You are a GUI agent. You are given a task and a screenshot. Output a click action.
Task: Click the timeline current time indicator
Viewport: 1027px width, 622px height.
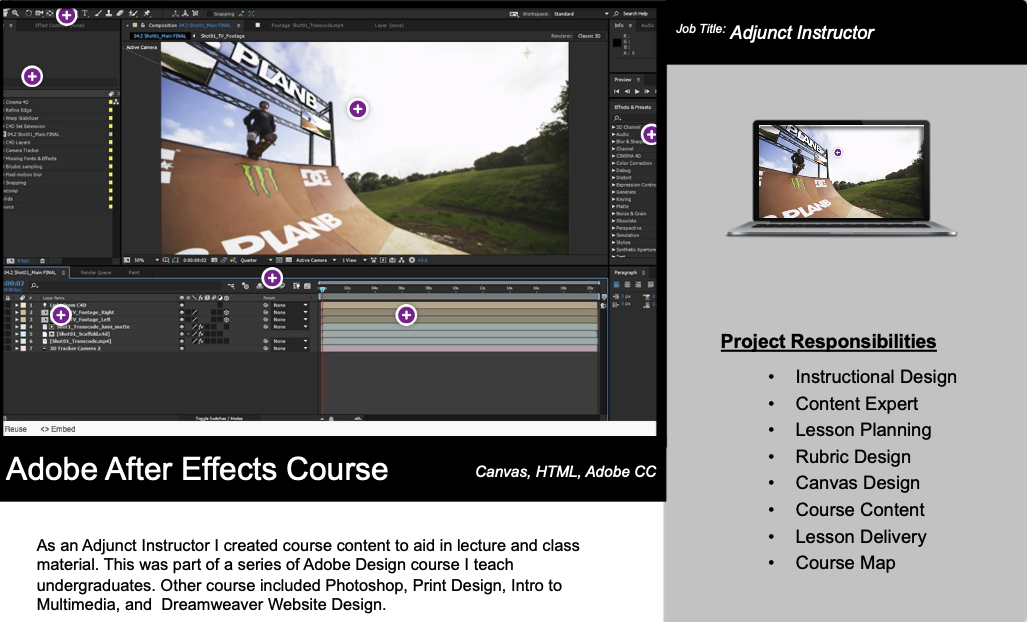click(322, 289)
